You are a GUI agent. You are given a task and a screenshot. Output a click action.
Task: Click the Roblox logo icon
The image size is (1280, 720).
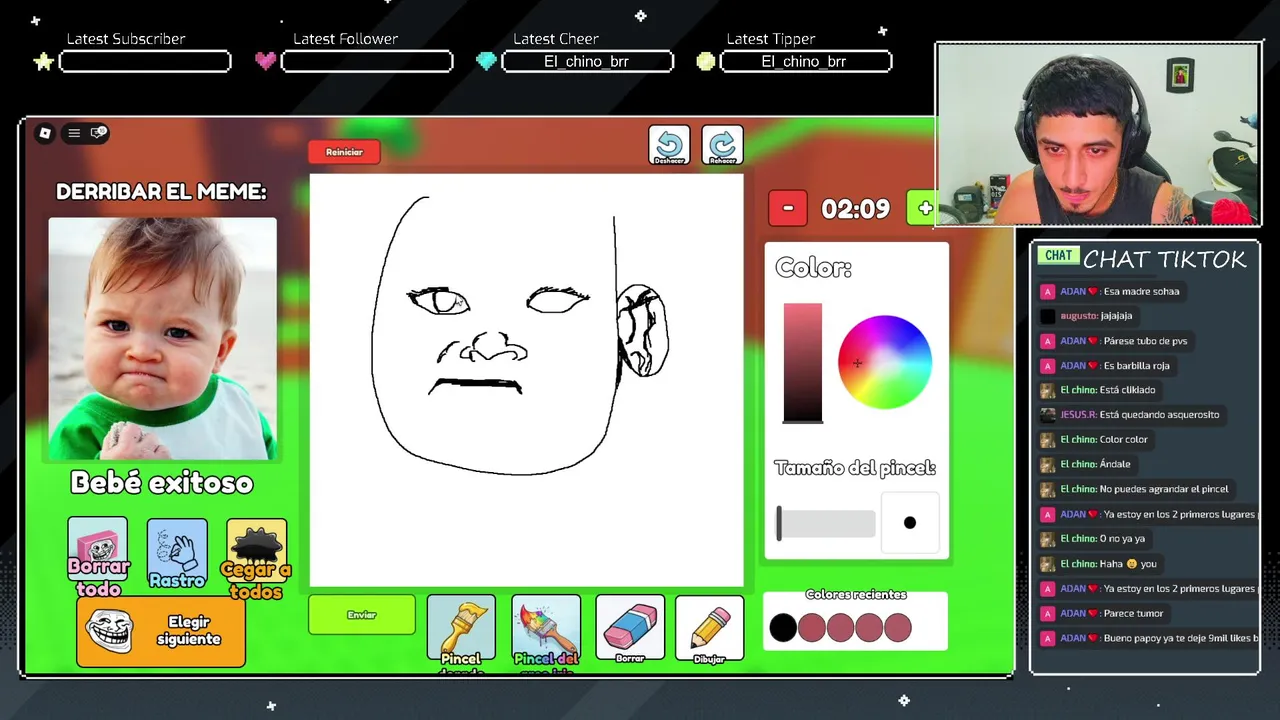(x=44, y=133)
